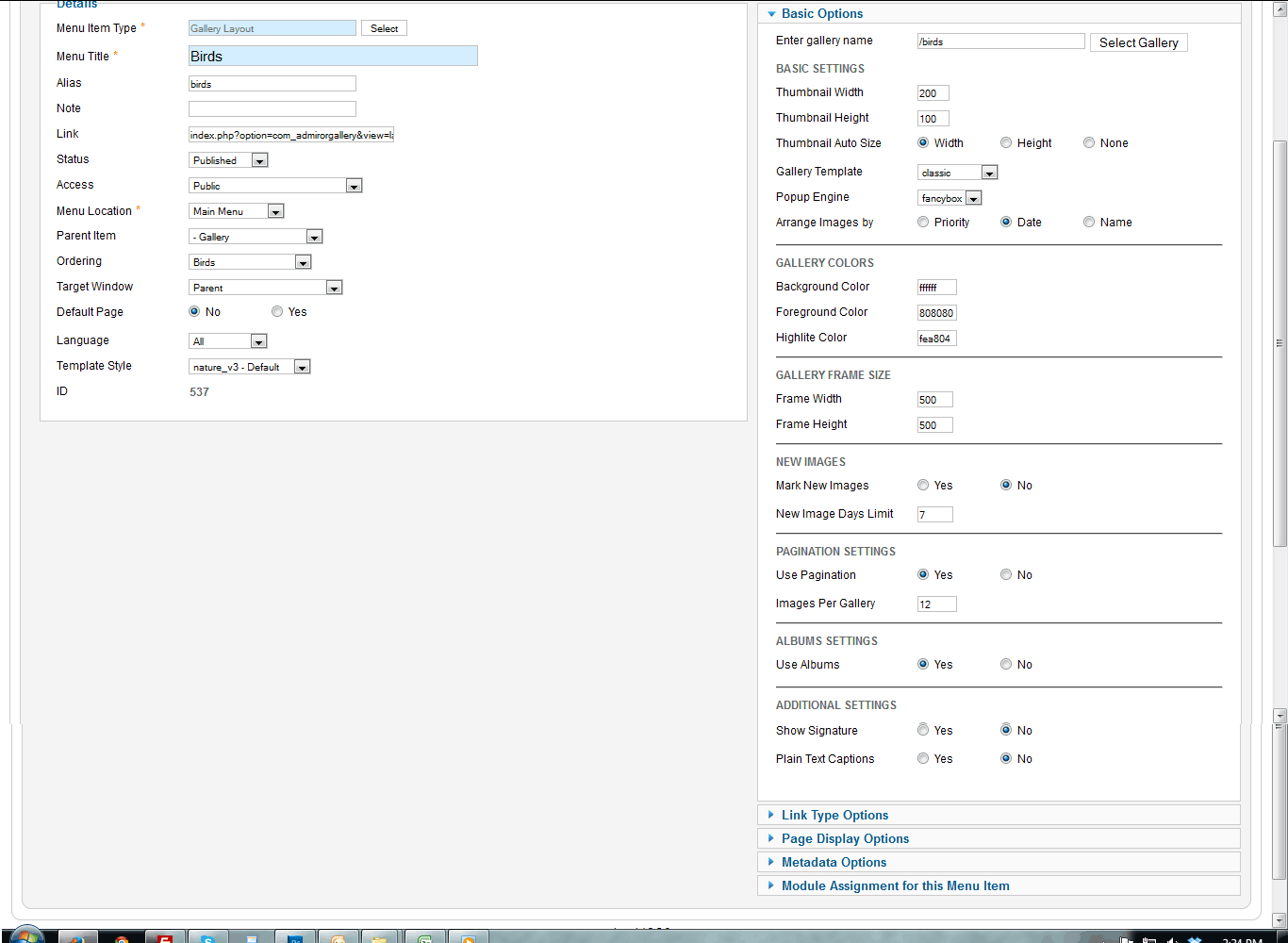Select No for Show Signature

1006,729
